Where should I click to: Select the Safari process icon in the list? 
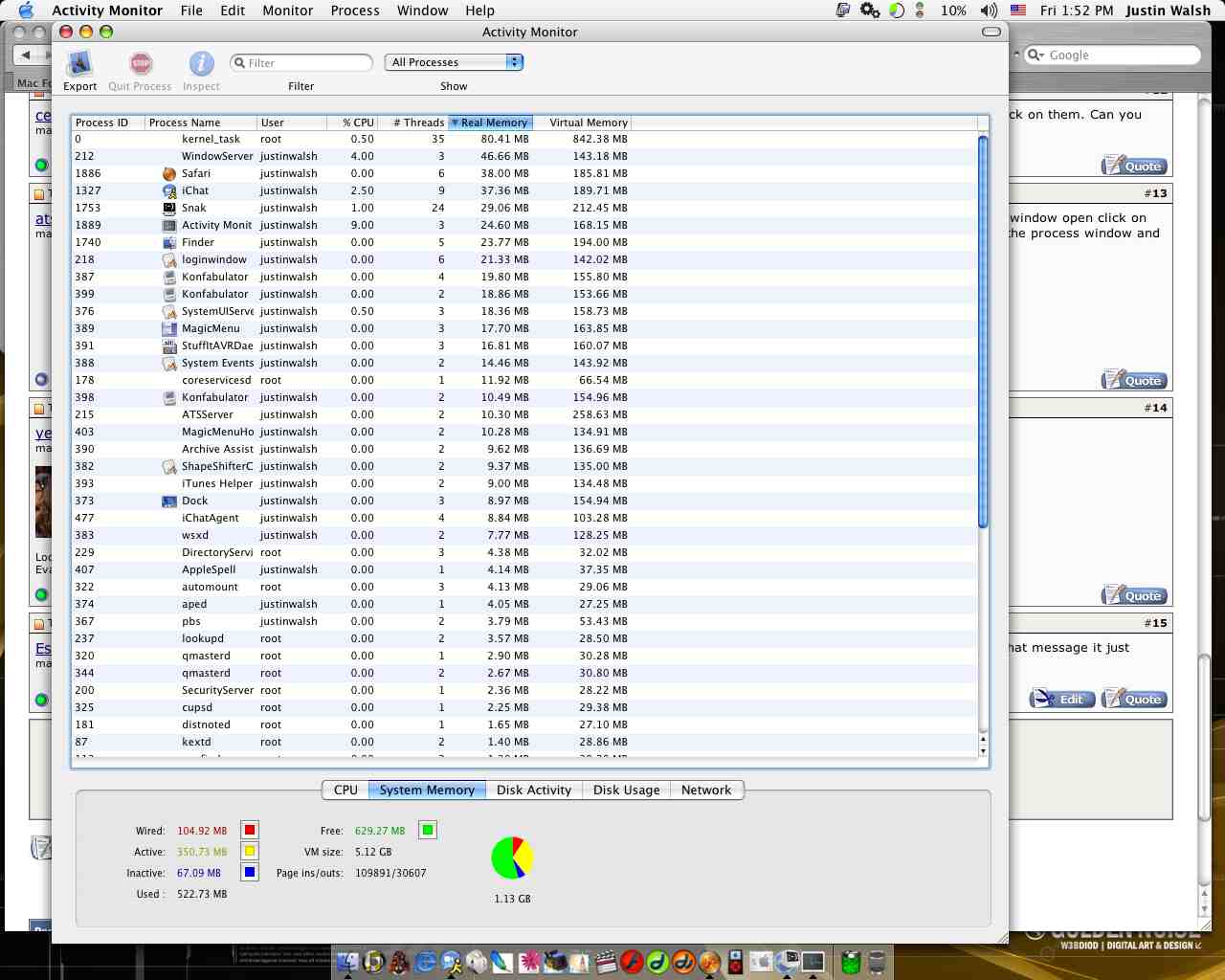pos(169,174)
